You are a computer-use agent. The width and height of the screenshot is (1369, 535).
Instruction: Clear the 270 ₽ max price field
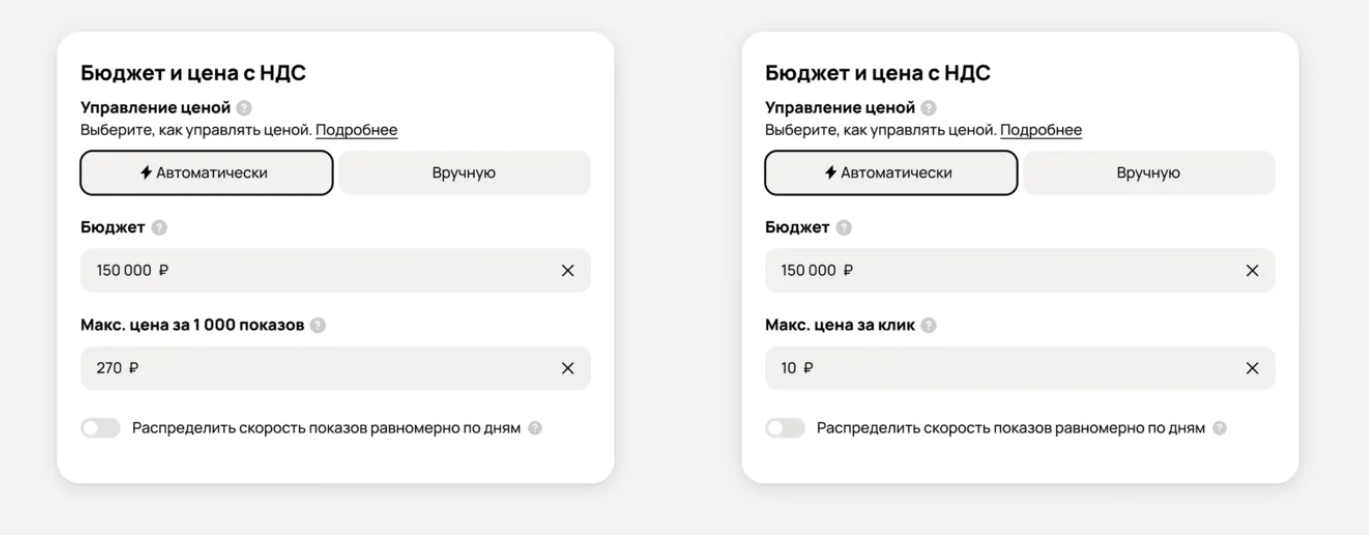[567, 368]
